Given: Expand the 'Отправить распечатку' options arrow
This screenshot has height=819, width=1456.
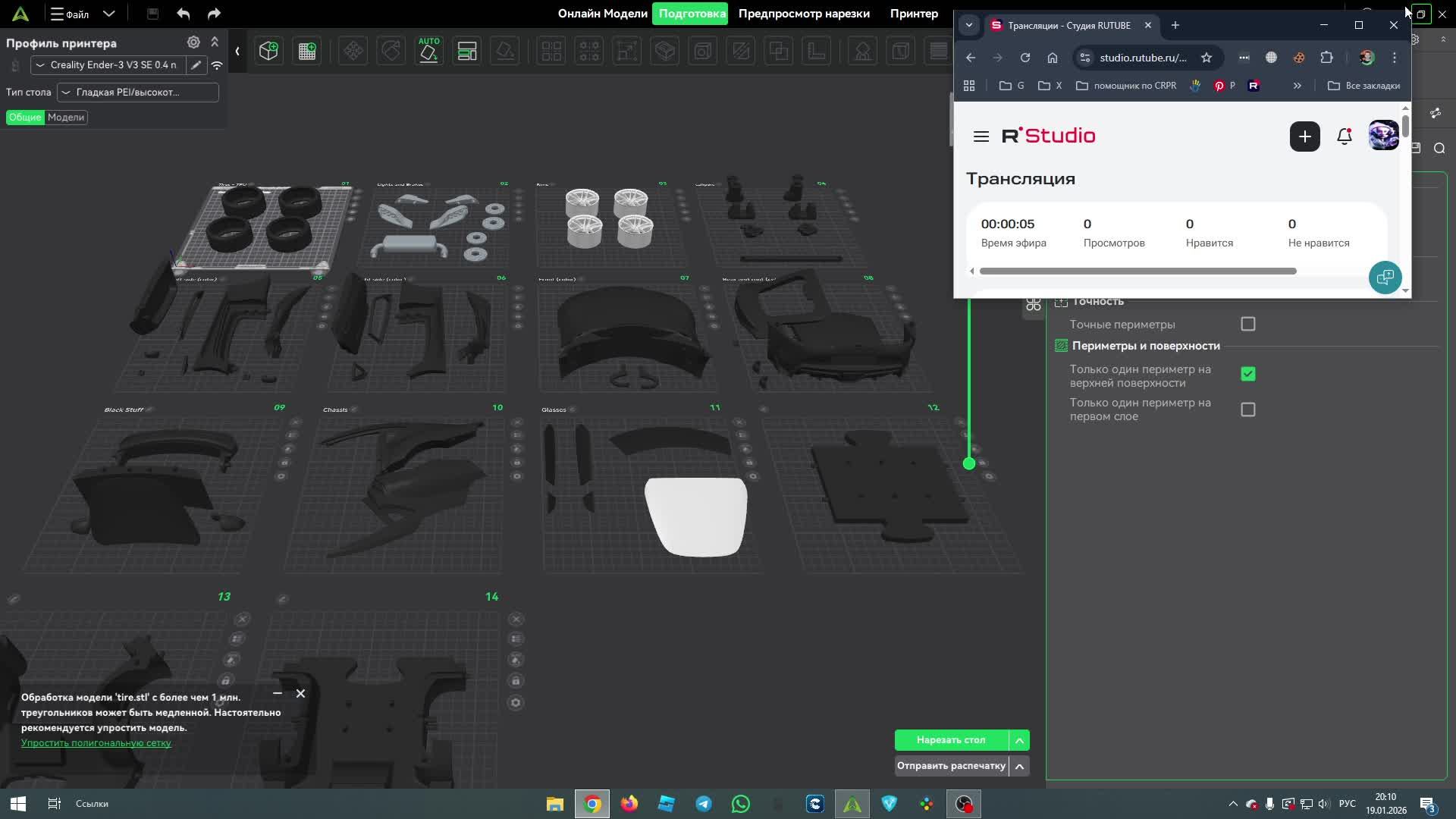Looking at the screenshot, I should 1019,766.
